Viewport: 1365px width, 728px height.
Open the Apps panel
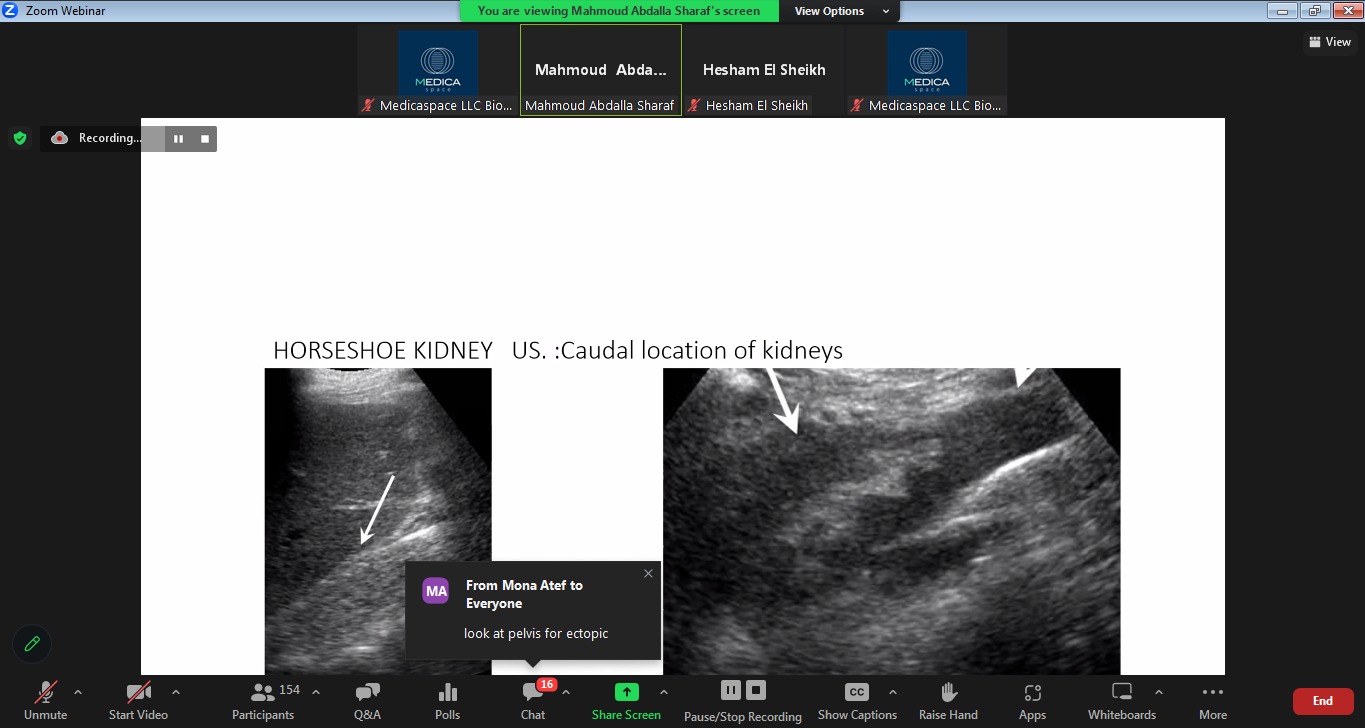click(1032, 693)
